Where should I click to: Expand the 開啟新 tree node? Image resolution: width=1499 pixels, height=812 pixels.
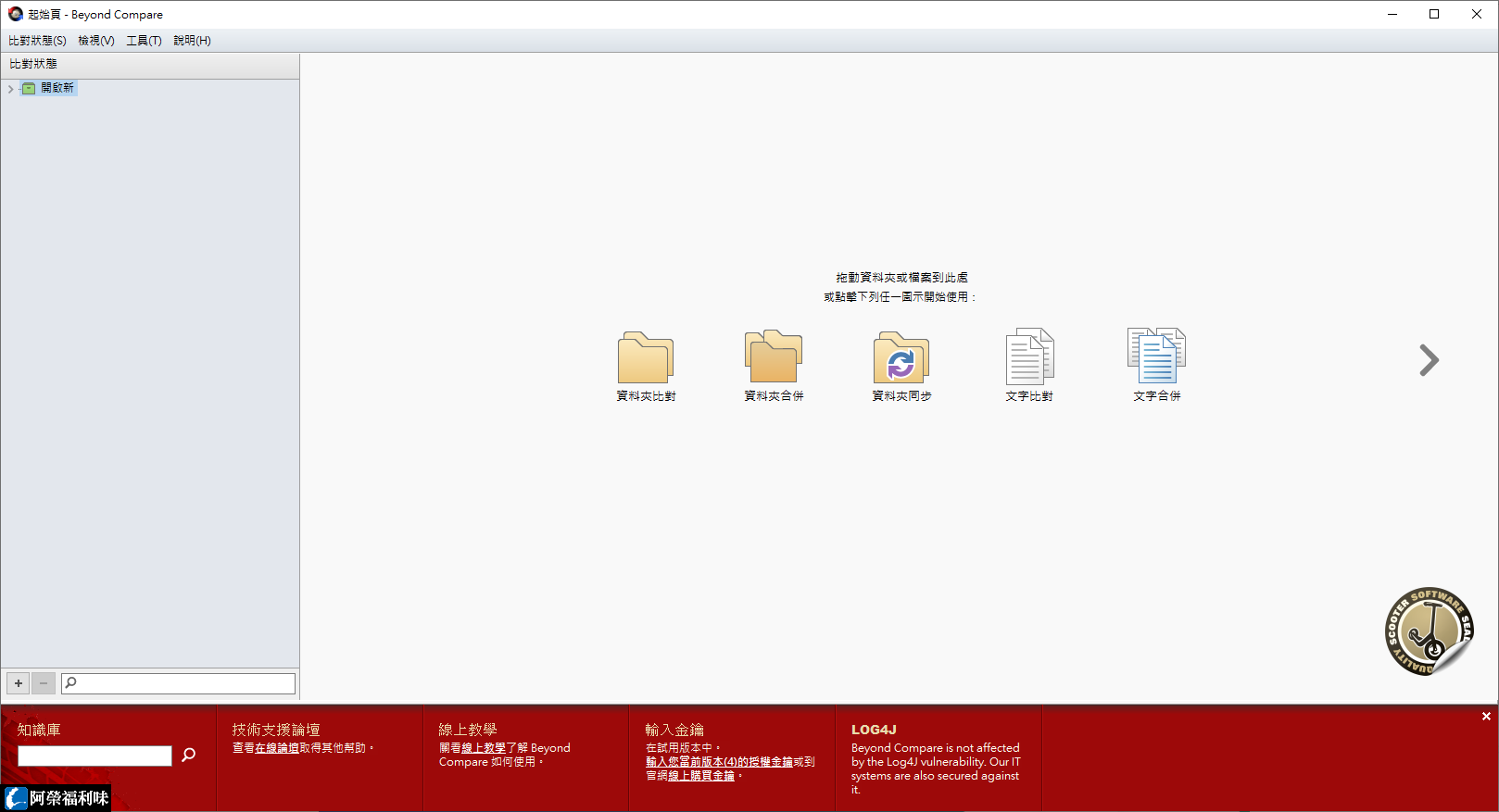pyautogui.click(x=10, y=89)
